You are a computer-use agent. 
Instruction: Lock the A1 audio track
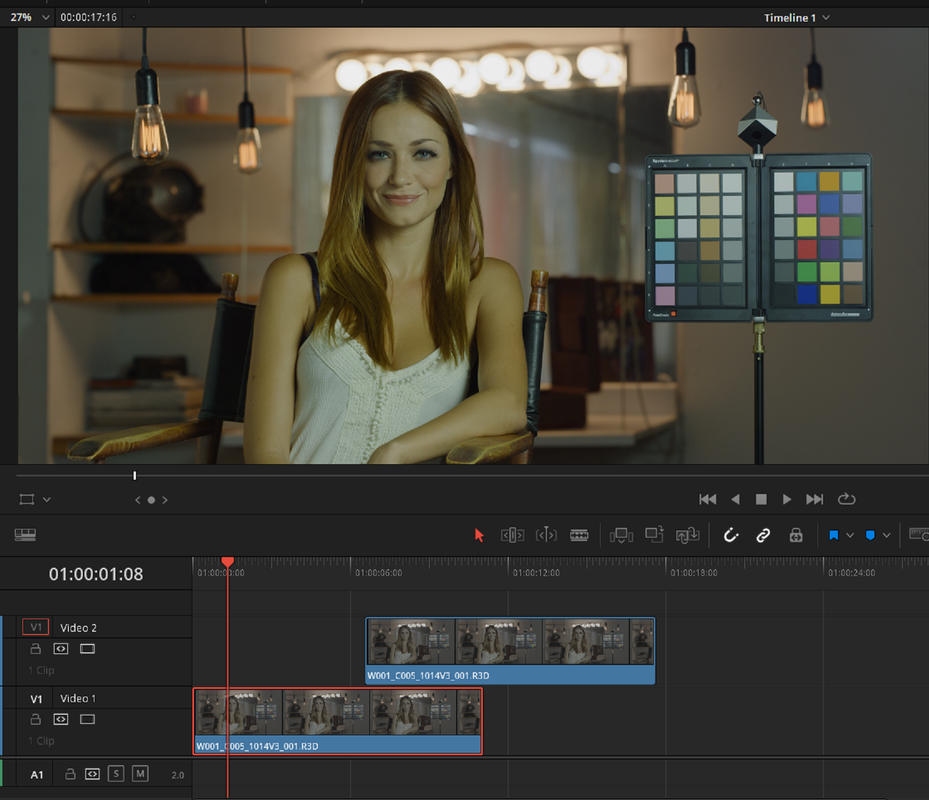click(x=70, y=774)
